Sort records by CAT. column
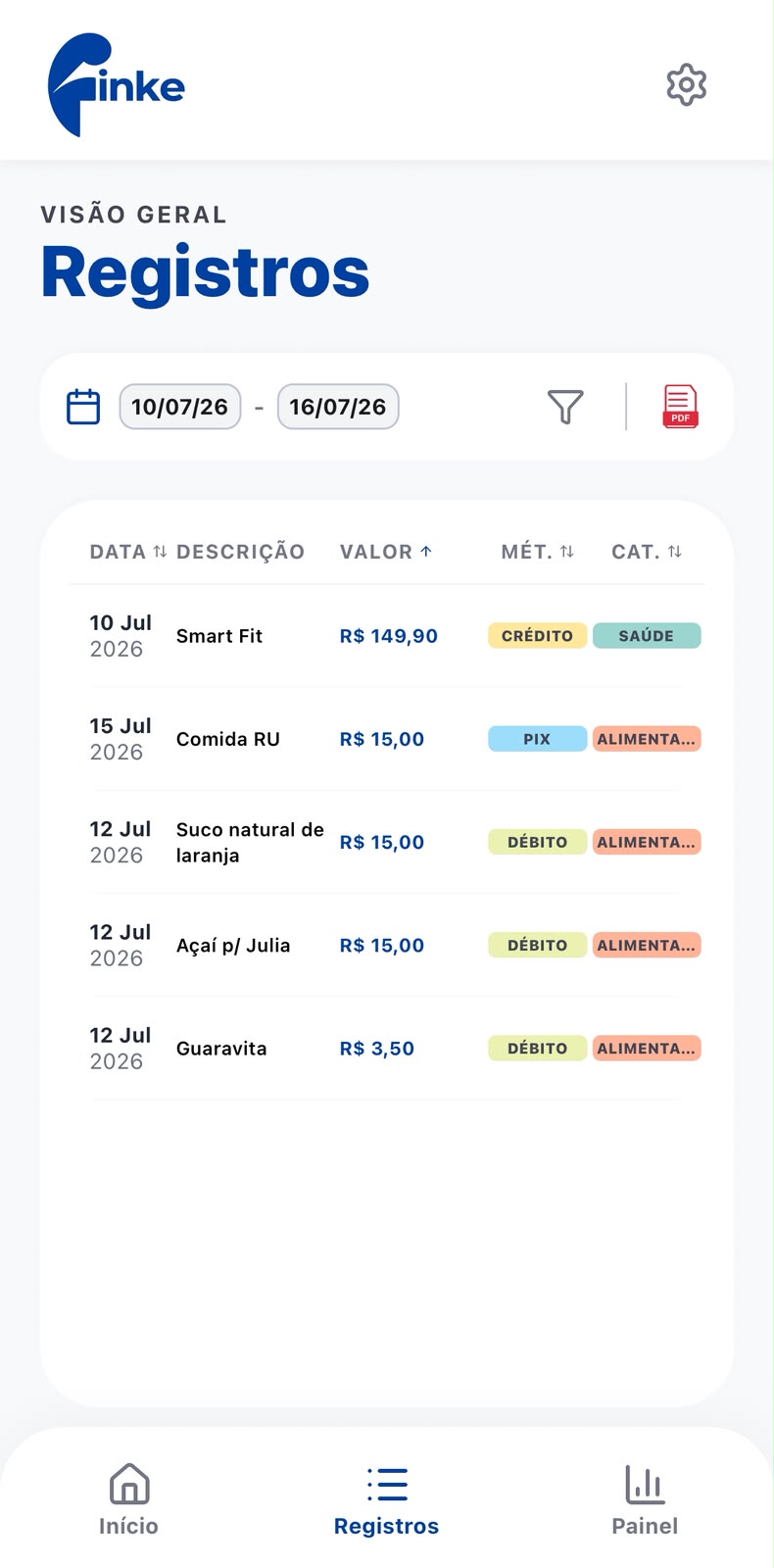Screen dimensions: 774x1568 coord(647,552)
